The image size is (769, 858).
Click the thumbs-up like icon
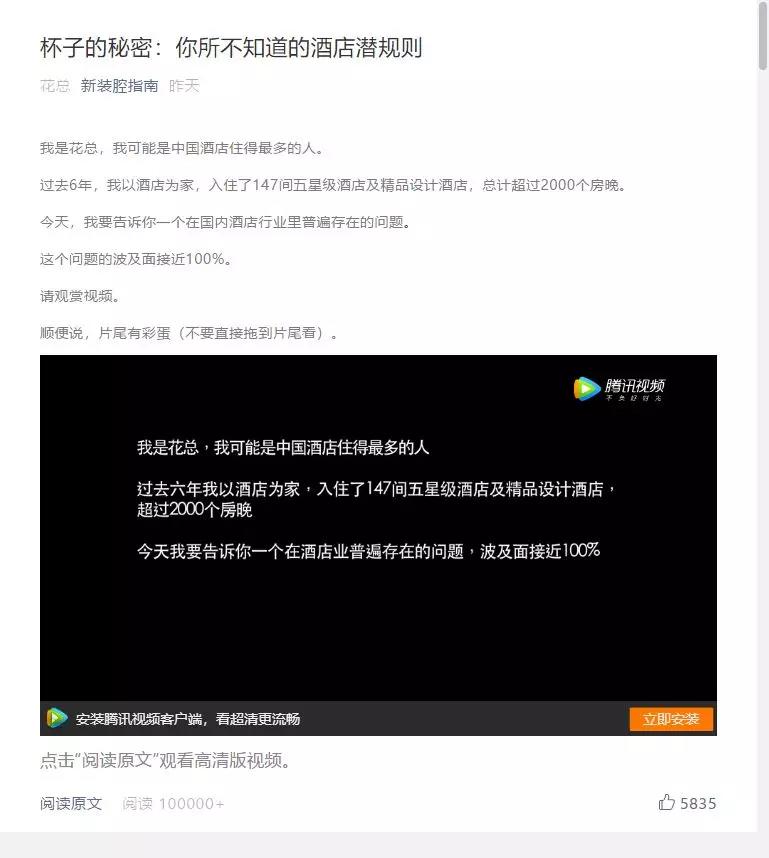666,802
